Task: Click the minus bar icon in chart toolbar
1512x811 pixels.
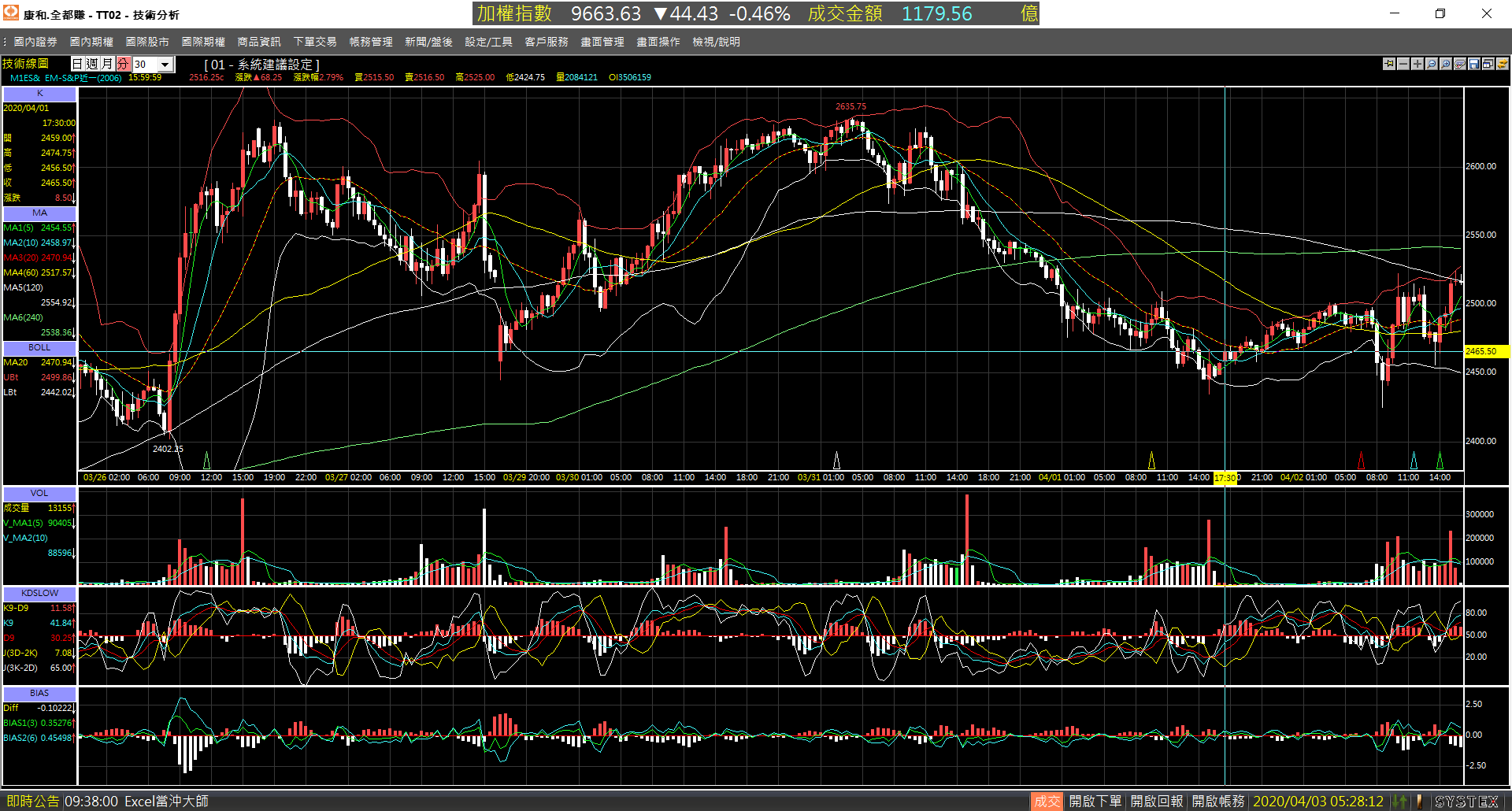Action: coord(1403,64)
